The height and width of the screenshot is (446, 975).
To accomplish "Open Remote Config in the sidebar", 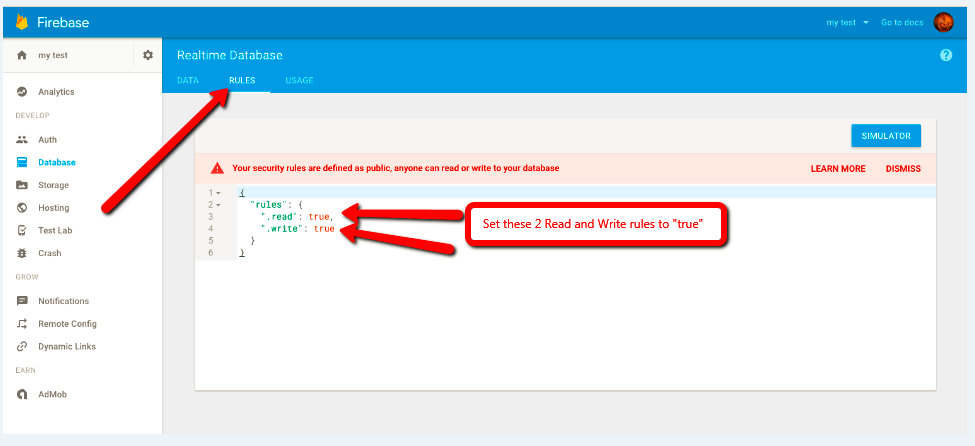I will pyautogui.click(x=67, y=324).
